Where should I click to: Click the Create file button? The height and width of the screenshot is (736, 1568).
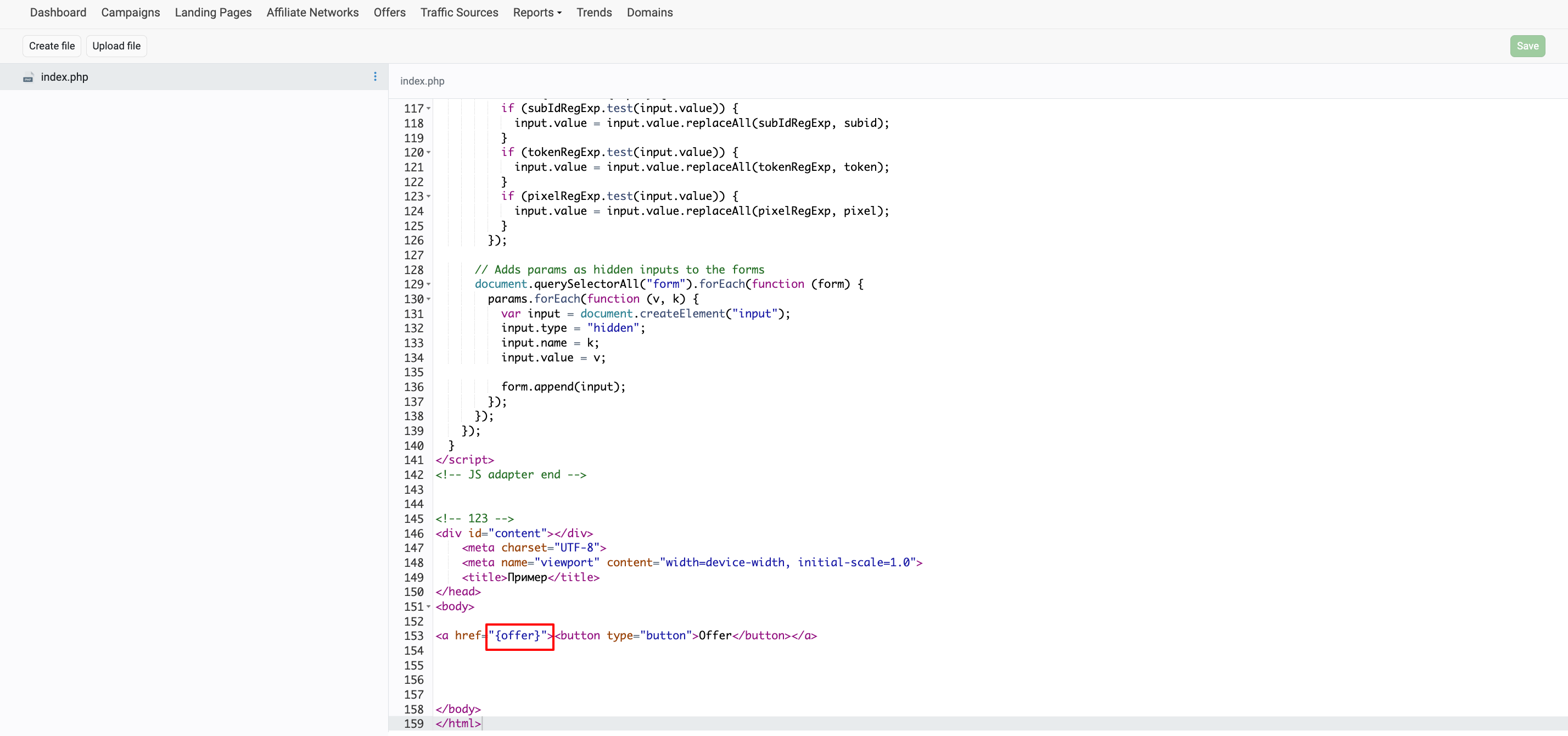tap(52, 46)
